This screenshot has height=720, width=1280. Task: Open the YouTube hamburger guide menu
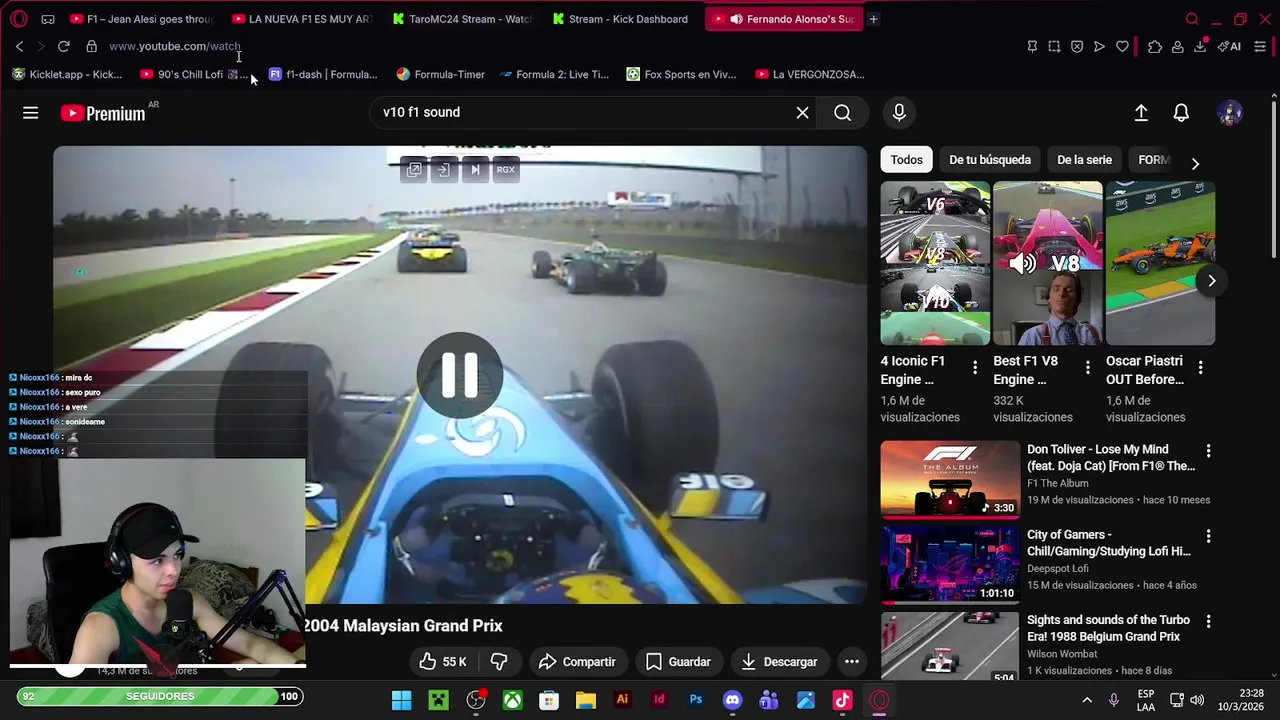[x=31, y=113]
